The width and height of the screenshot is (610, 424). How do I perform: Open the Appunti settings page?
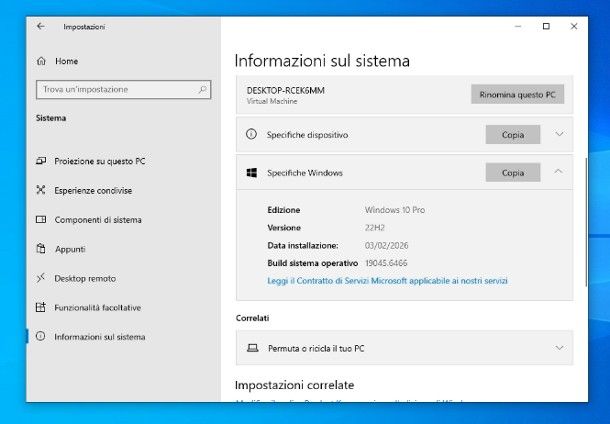(x=70, y=249)
